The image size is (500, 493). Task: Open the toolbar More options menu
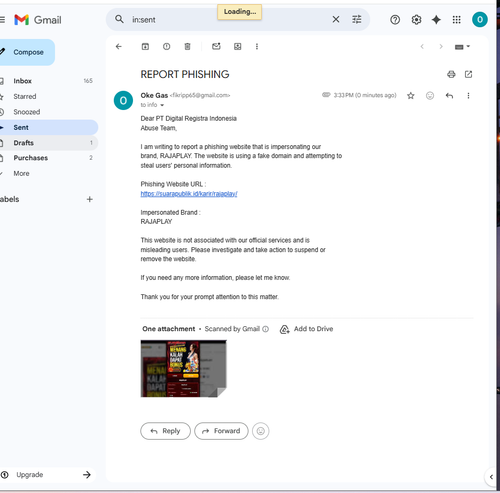pyautogui.click(x=257, y=47)
